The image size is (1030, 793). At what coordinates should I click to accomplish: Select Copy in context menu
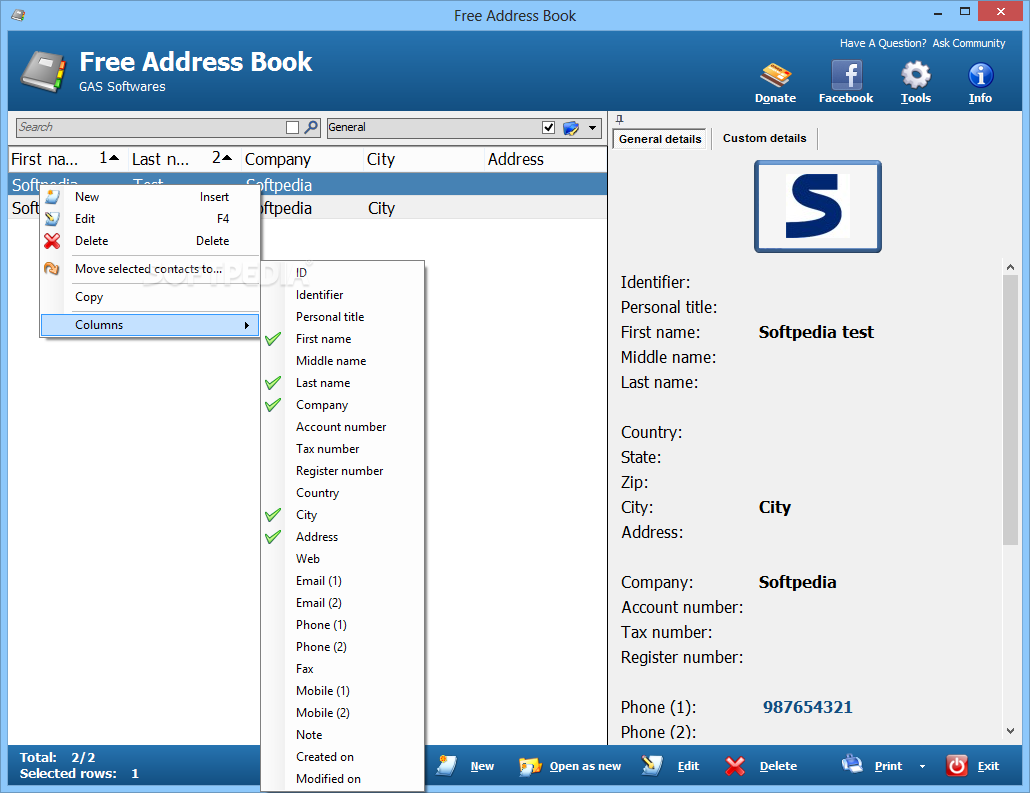pyautogui.click(x=150, y=297)
